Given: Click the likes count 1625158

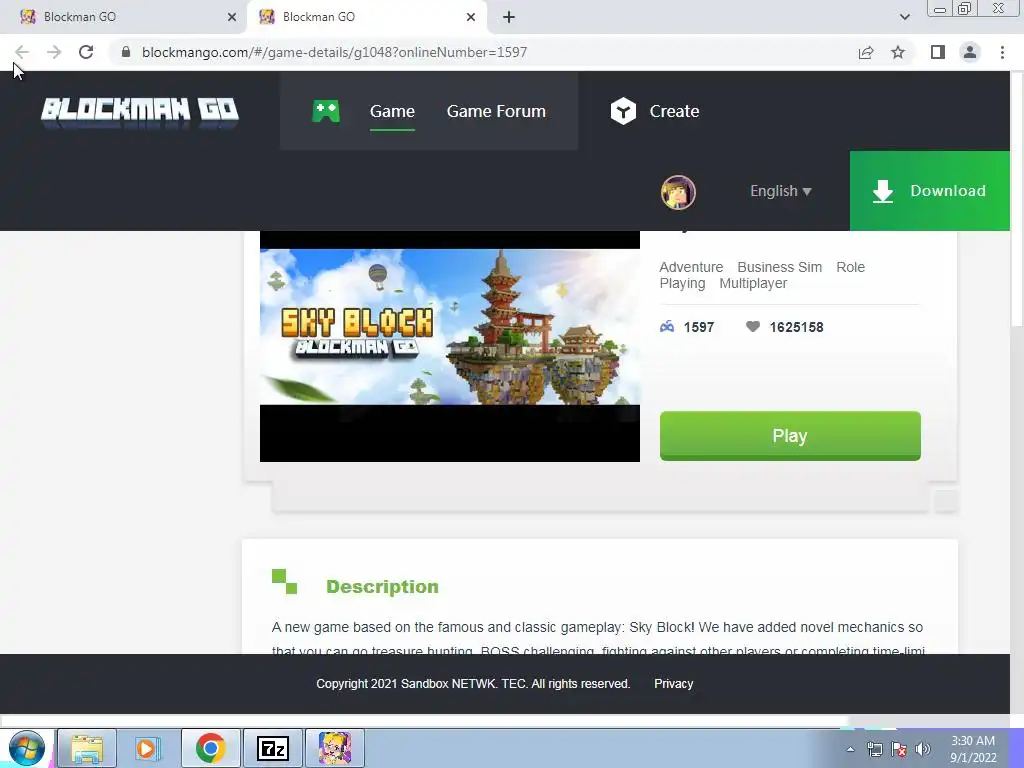Looking at the screenshot, I should (796, 327).
